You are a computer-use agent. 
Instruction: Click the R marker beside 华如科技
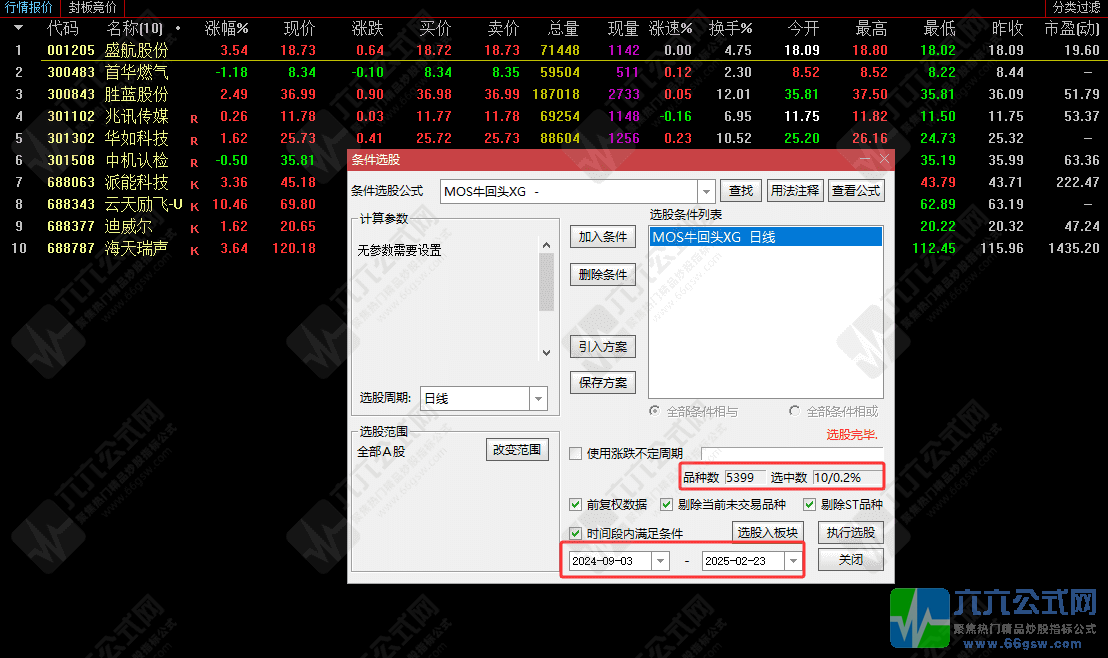click(x=194, y=140)
